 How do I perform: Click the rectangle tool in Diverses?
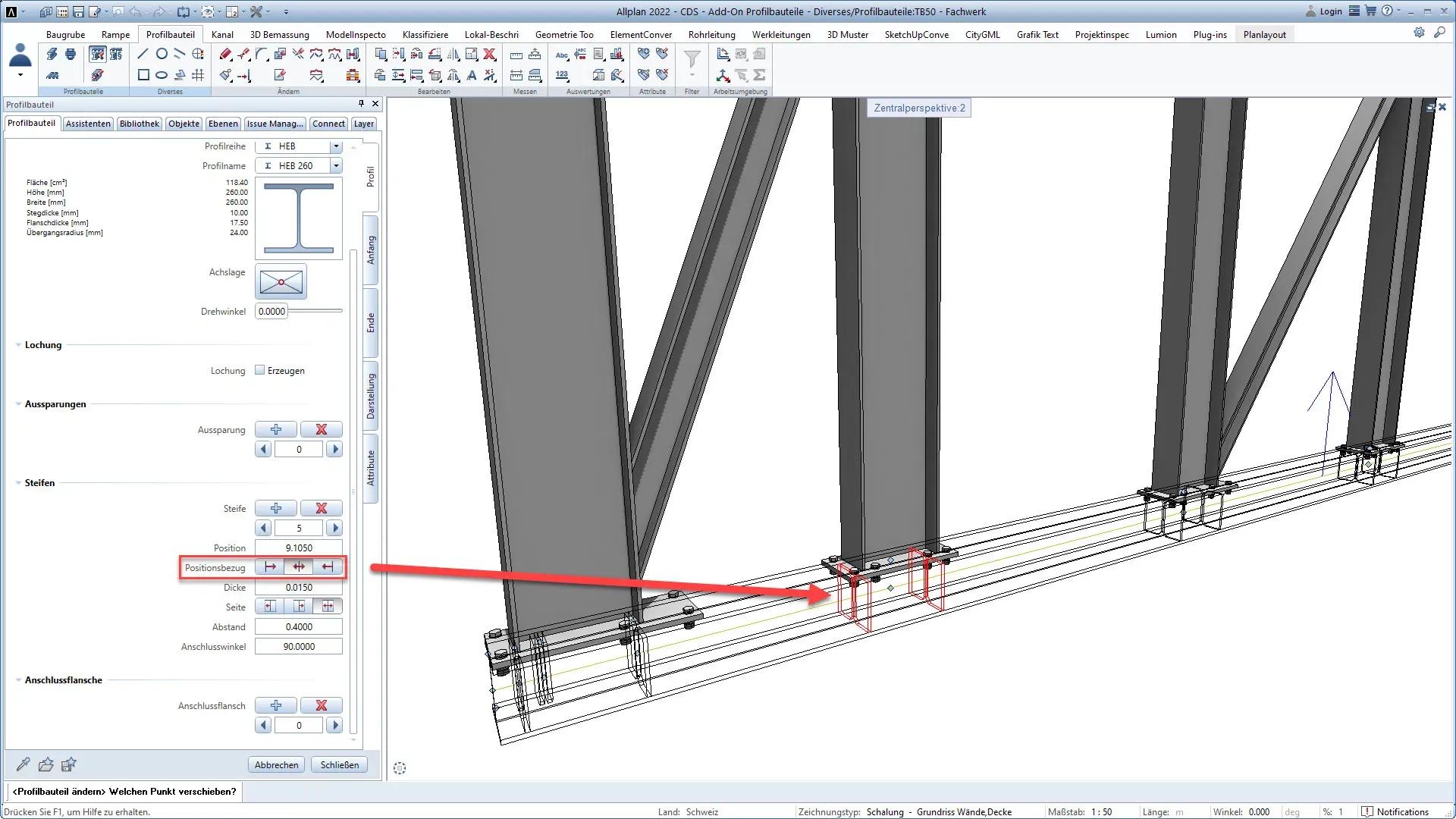click(x=143, y=75)
